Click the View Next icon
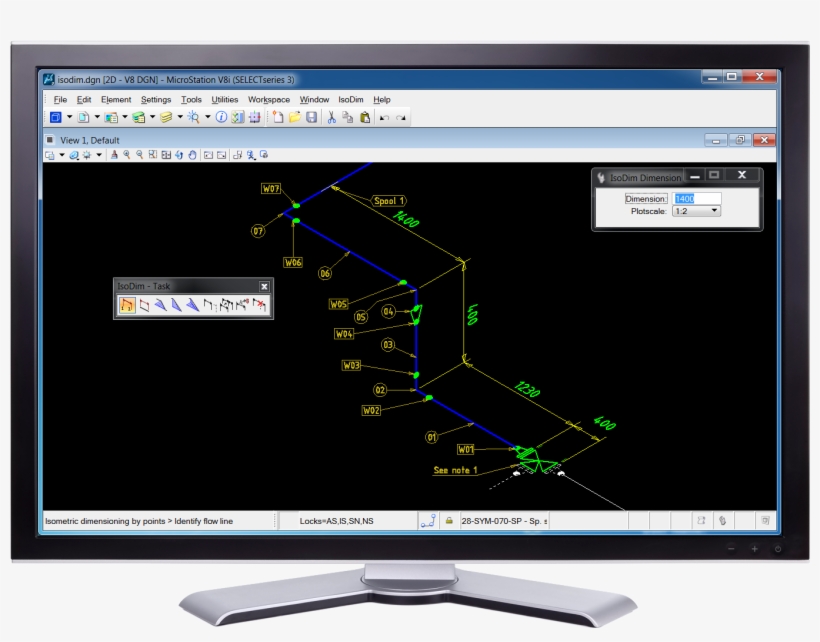820x642 pixels. tap(222, 155)
